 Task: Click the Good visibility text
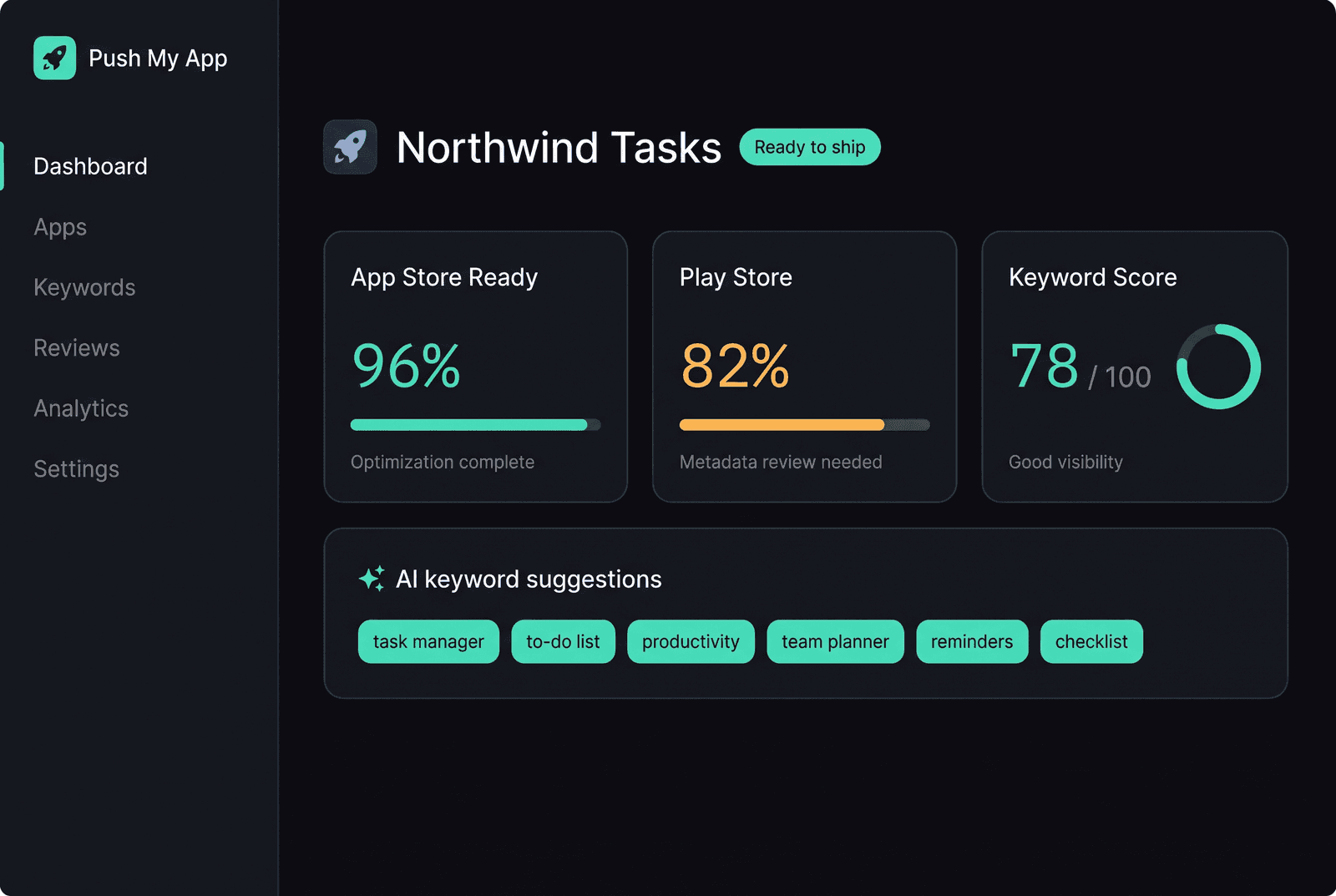click(x=1065, y=462)
